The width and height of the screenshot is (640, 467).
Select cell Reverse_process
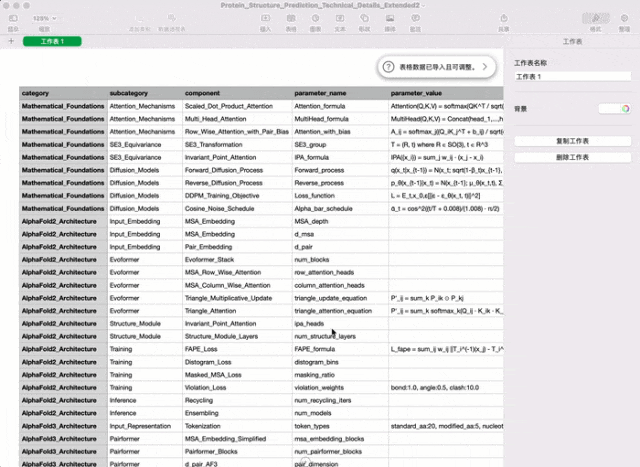point(340,183)
